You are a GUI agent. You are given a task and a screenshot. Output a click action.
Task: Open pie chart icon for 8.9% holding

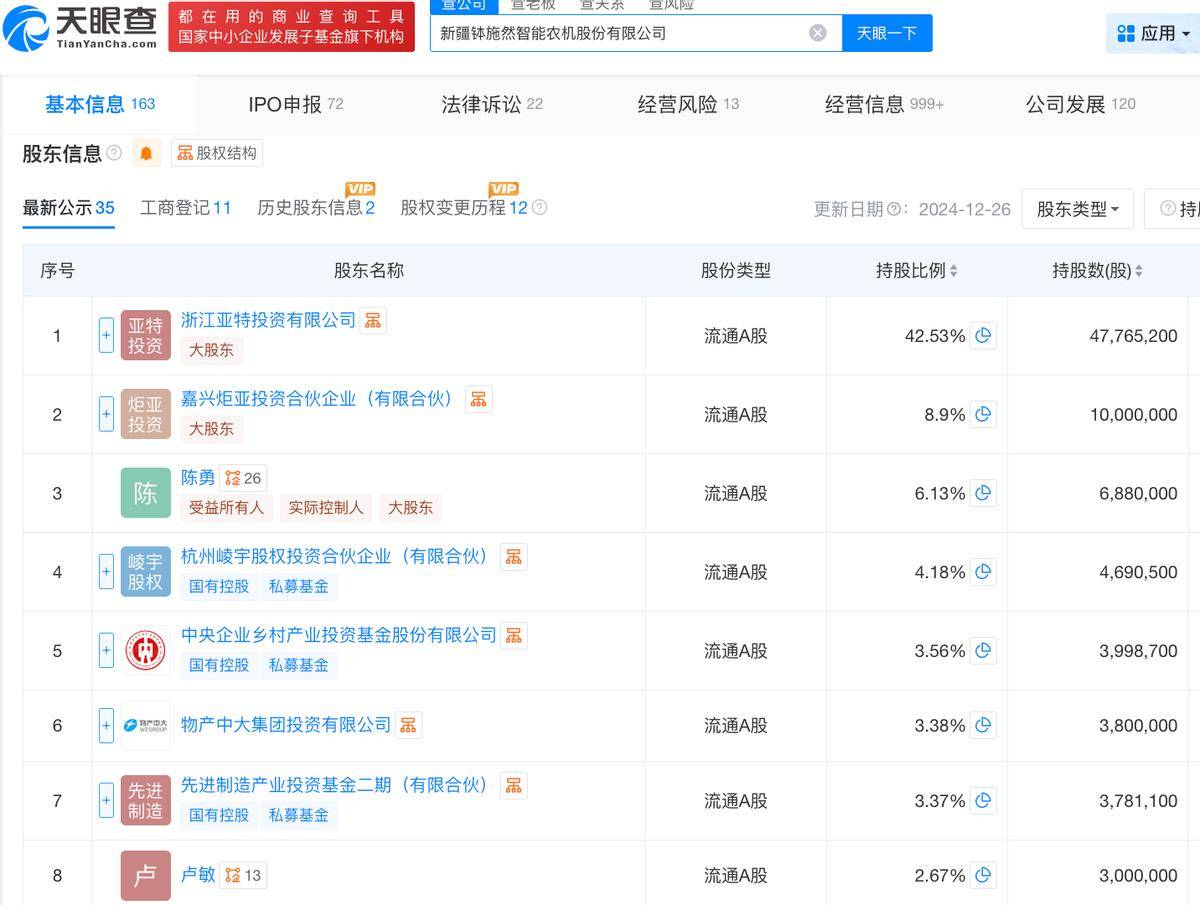[983, 414]
